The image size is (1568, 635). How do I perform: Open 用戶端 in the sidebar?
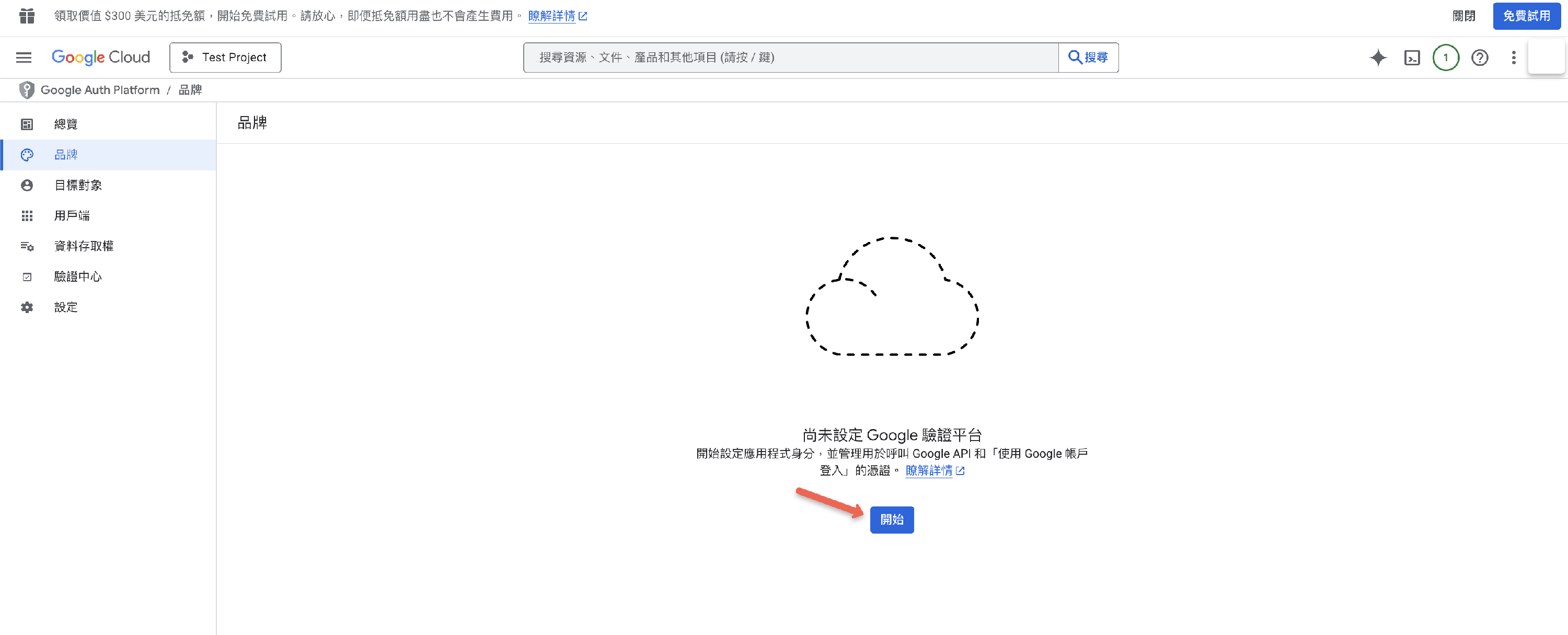pyautogui.click(x=72, y=215)
